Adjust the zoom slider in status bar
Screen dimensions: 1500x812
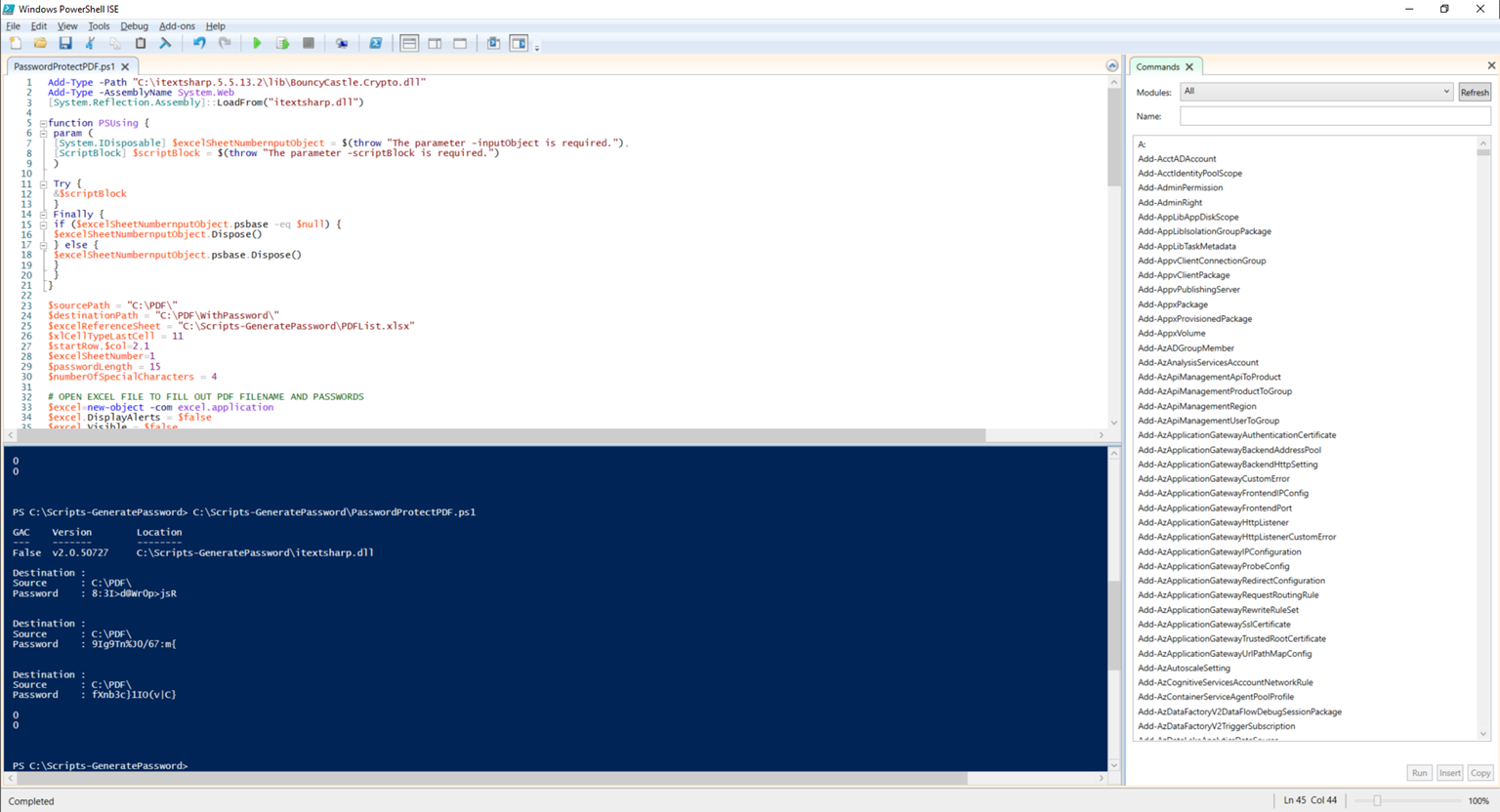tap(1378, 800)
